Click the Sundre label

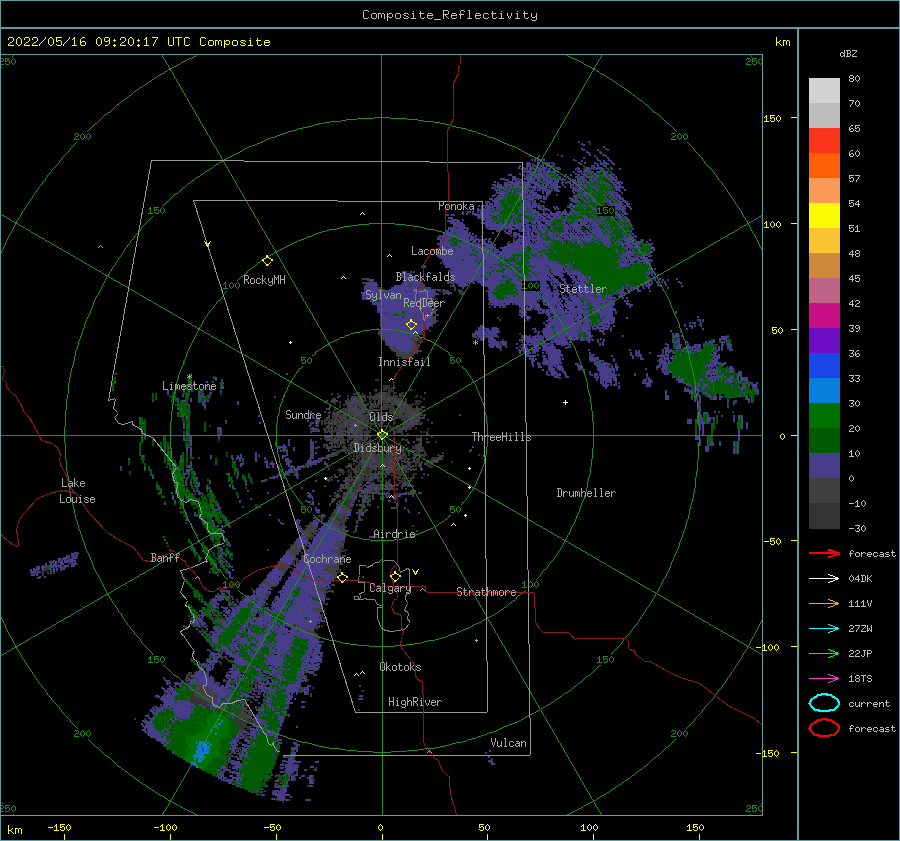(303, 414)
